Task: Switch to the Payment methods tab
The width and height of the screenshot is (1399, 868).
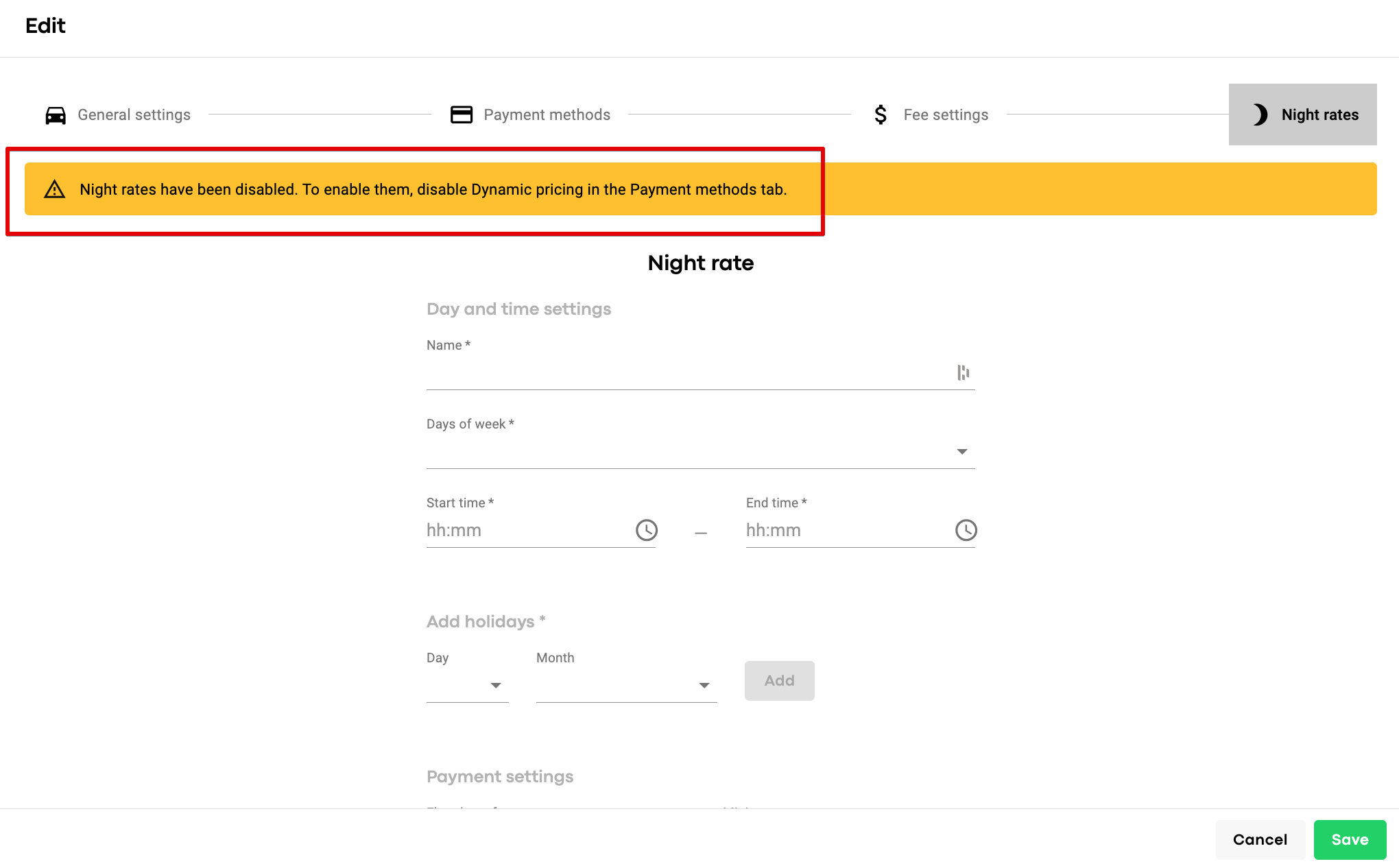Action: pyautogui.click(x=547, y=114)
